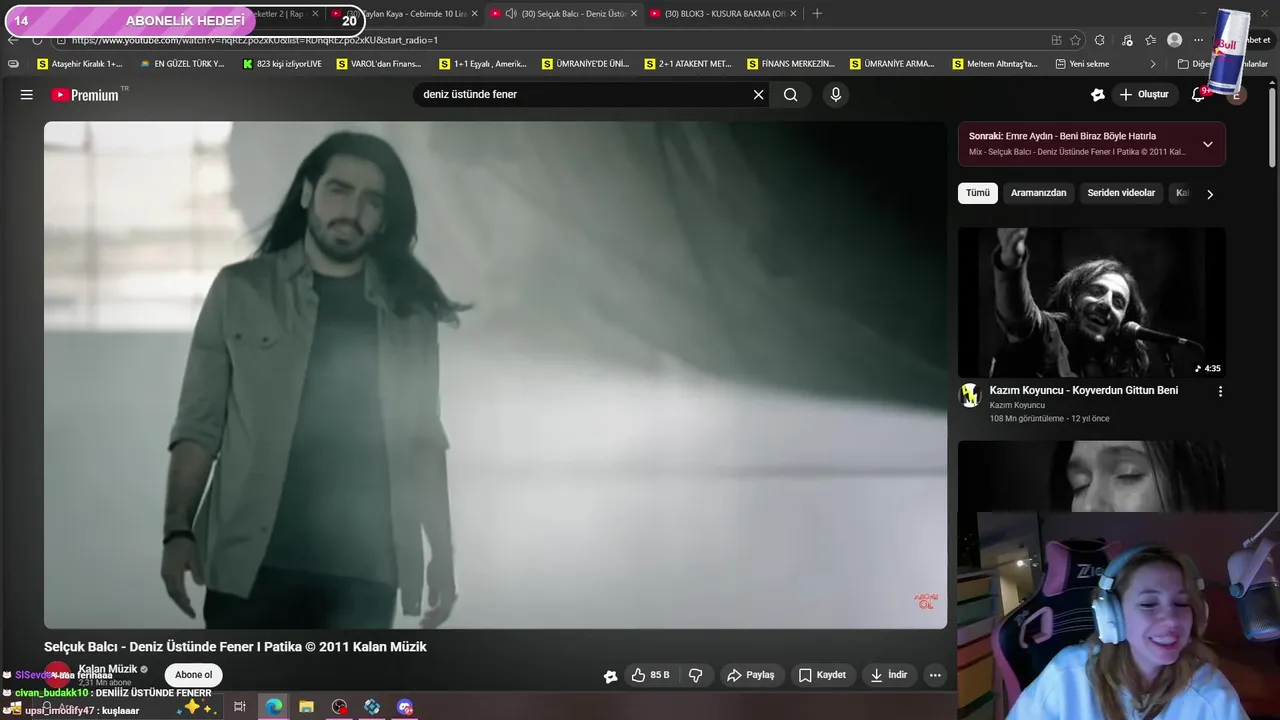Open ÜMRANİYE ARMA... bookmark
This screenshot has width=1280, height=720.
click(x=893, y=64)
